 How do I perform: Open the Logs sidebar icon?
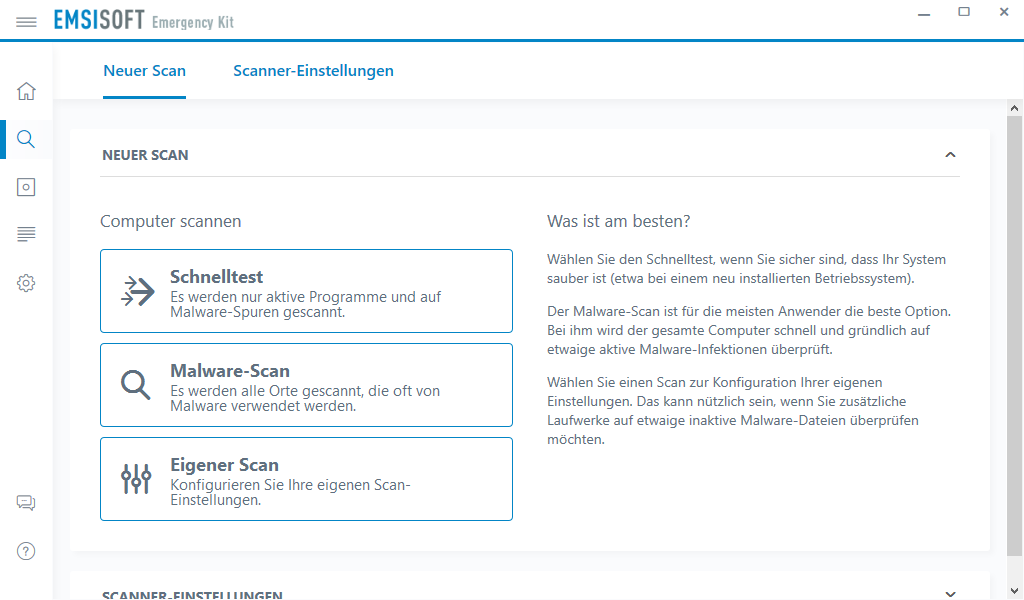click(26, 234)
